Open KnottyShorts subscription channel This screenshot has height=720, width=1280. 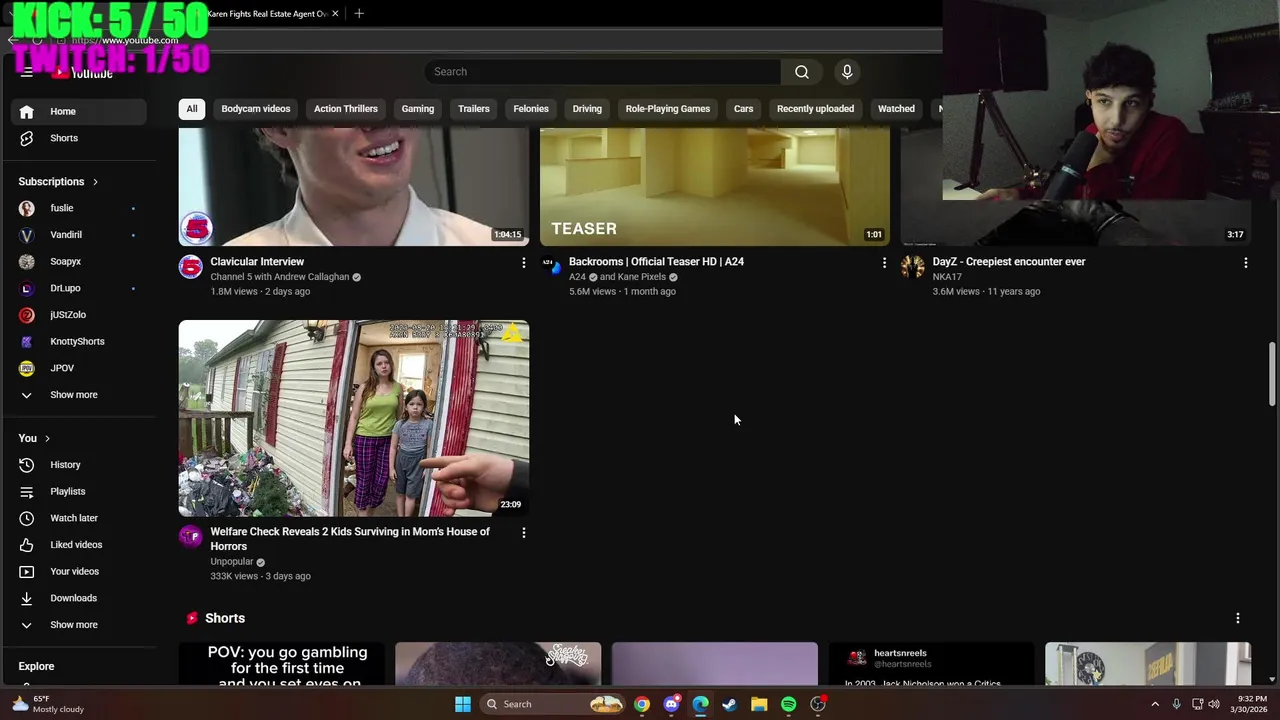(x=78, y=341)
